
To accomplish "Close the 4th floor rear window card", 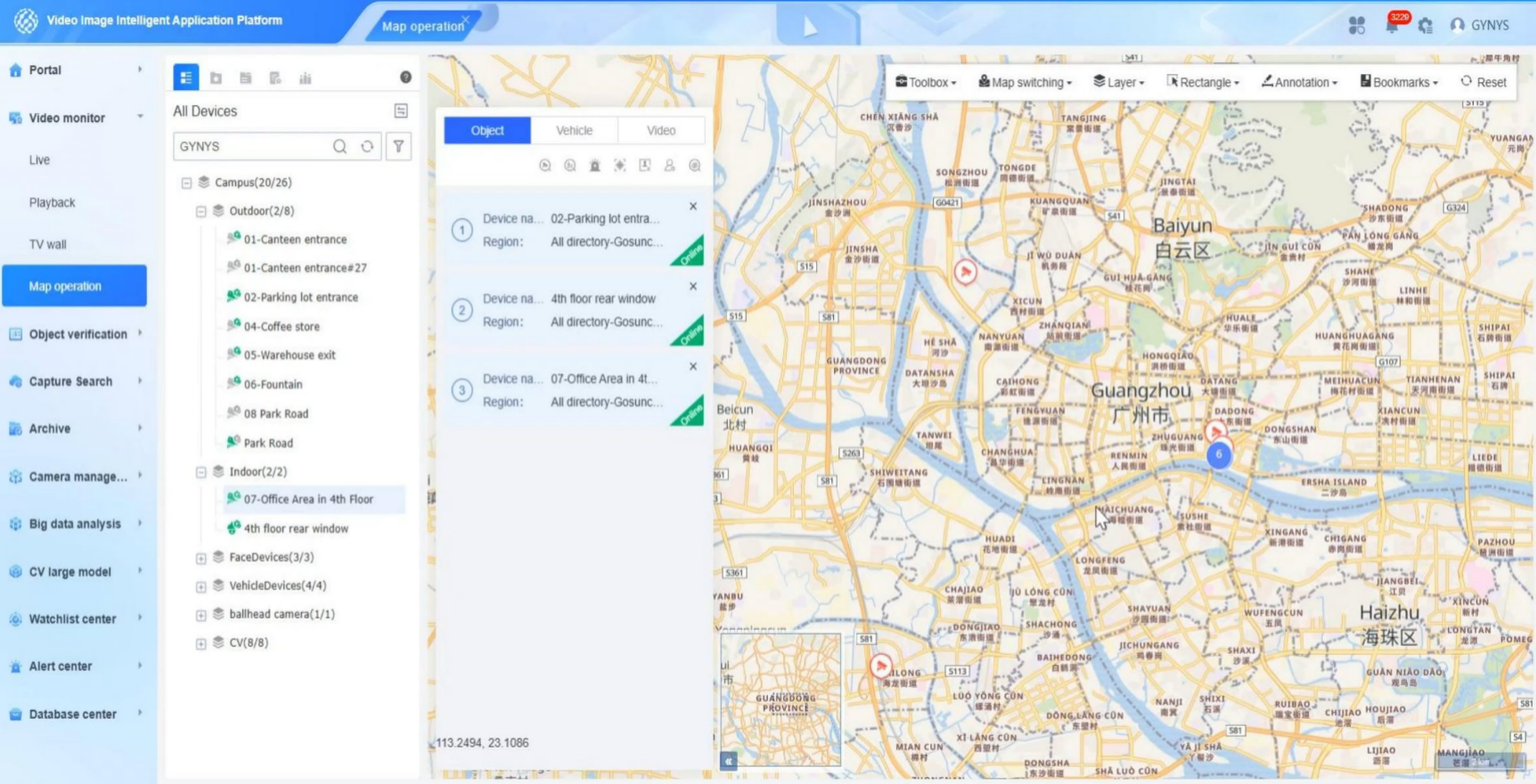I will click(x=693, y=286).
